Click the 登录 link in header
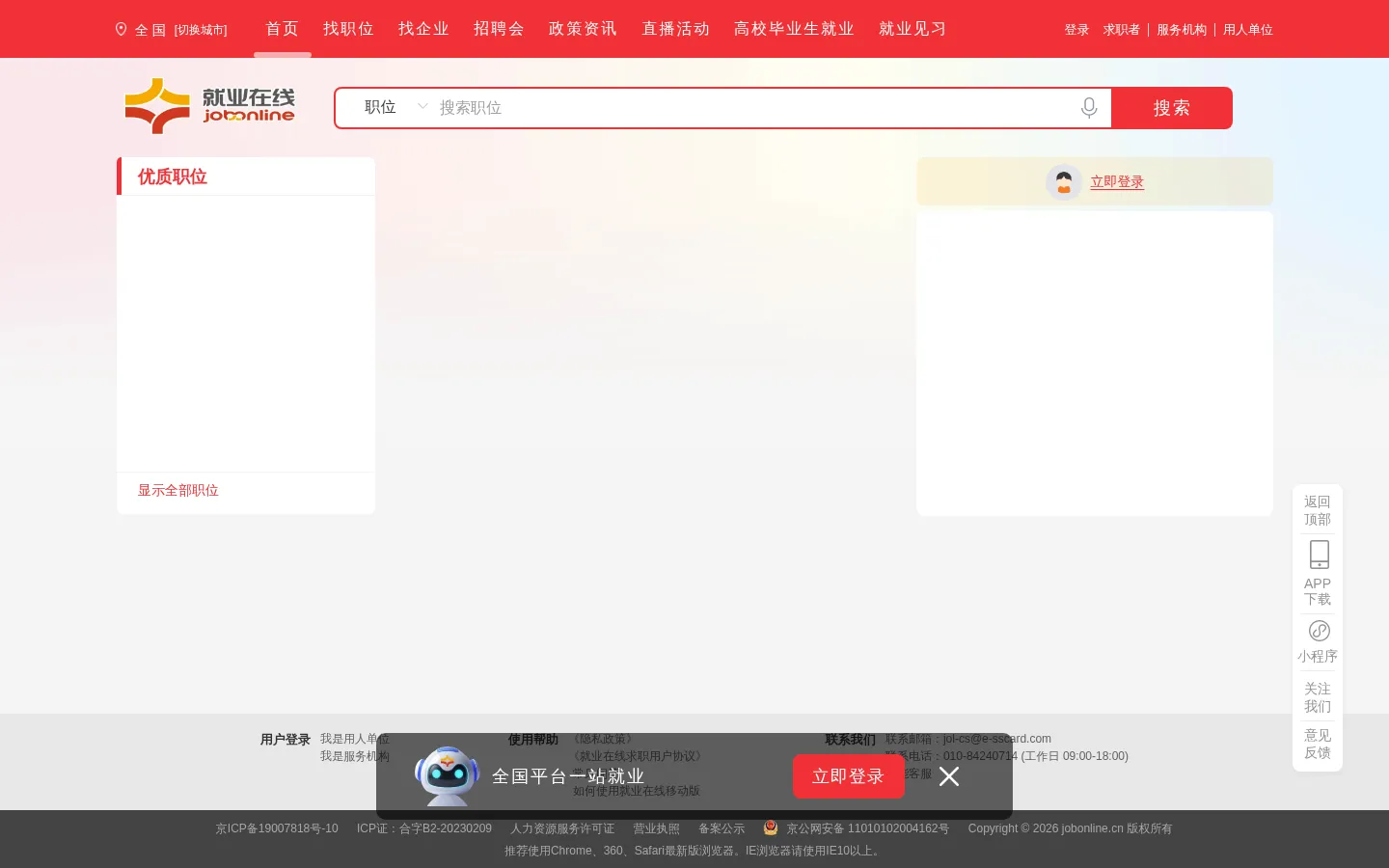 1076,30
